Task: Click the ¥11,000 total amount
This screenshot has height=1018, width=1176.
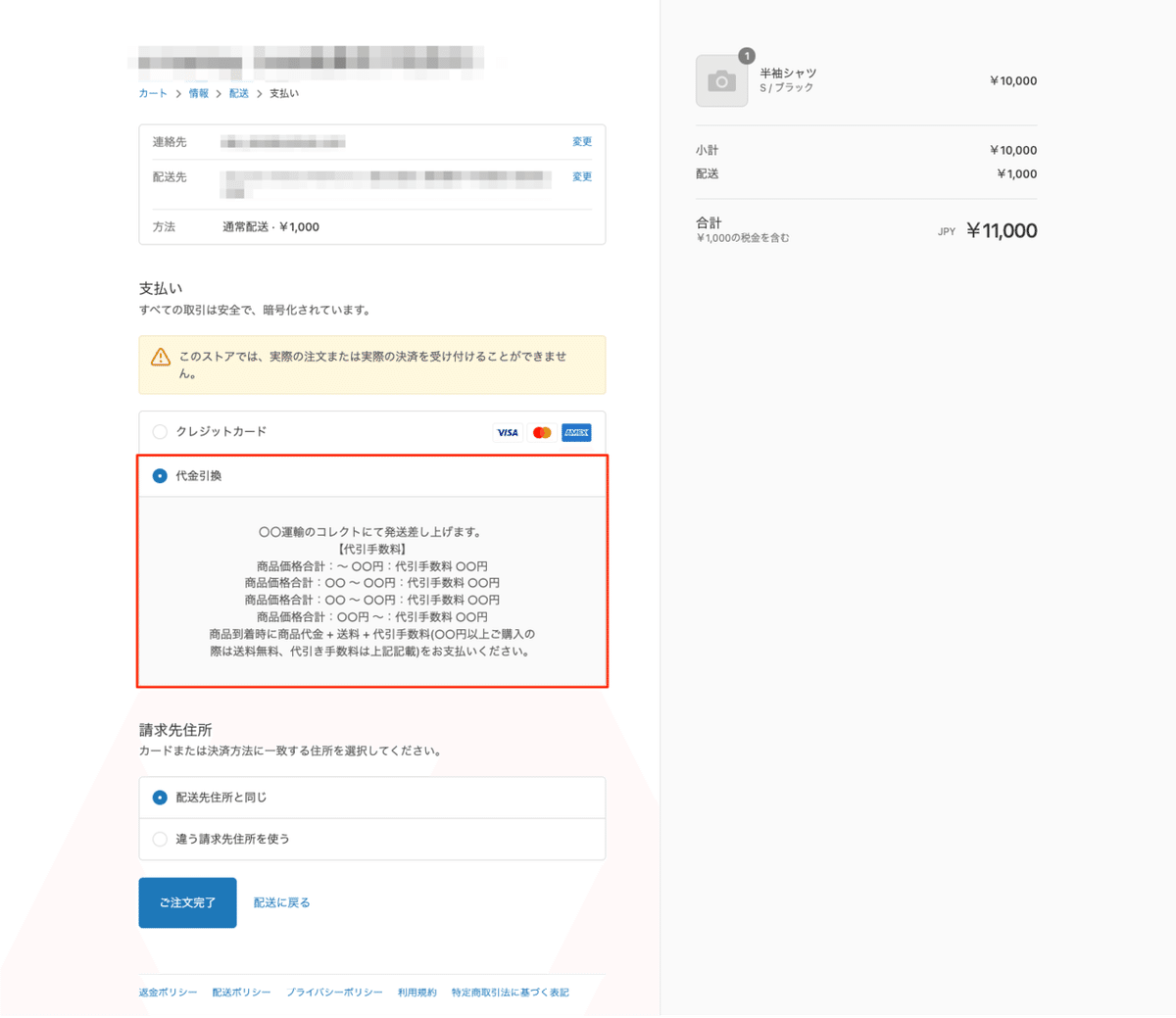Action: point(1002,230)
